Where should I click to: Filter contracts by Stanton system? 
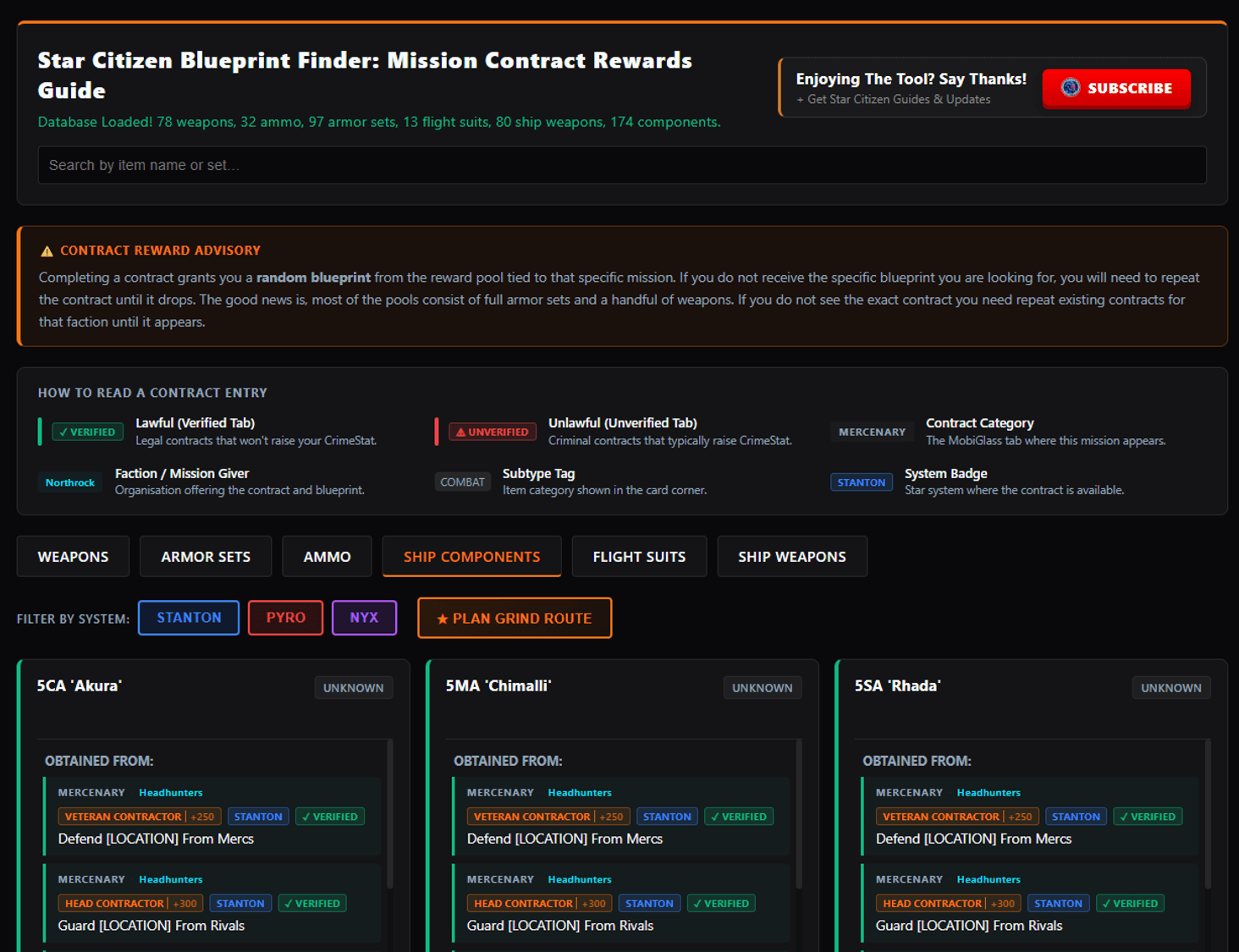(x=189, y=618)
